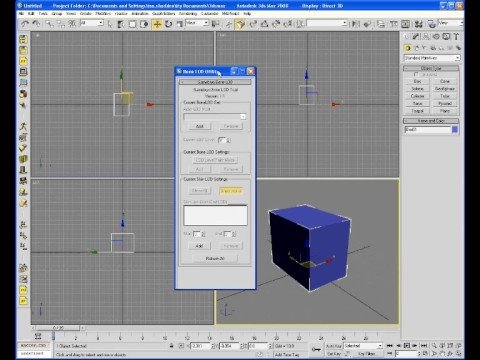Click the blue object color swatch

tap(455, 130)
